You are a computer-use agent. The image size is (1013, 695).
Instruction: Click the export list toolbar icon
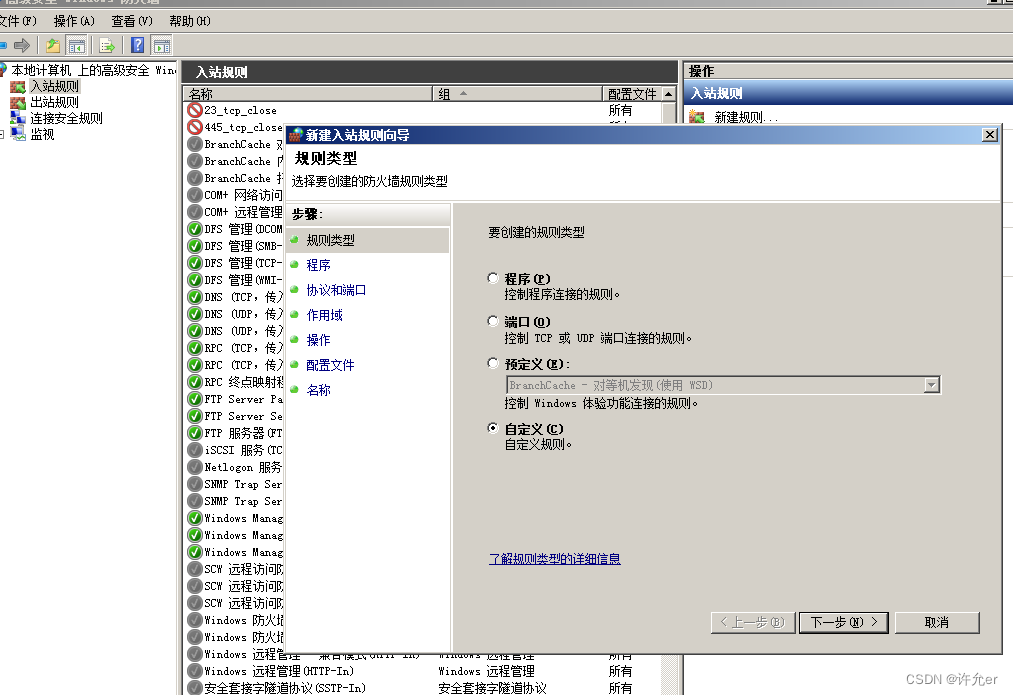(107, 46)
